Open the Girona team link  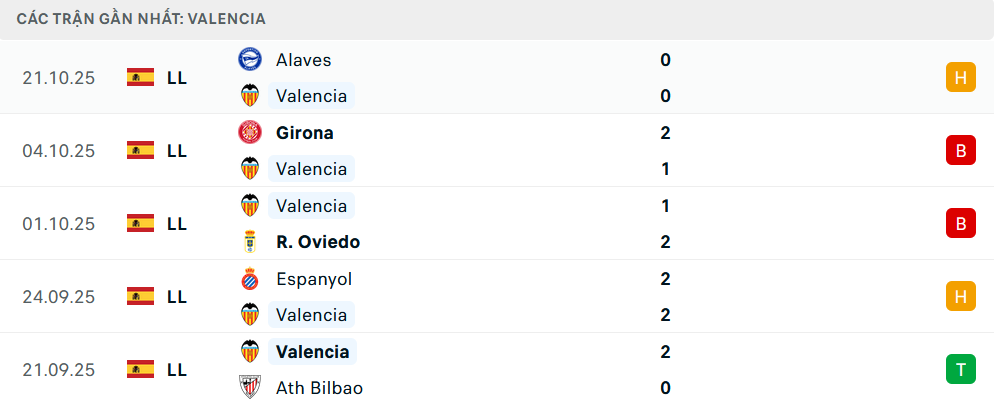tap(305, 133)
